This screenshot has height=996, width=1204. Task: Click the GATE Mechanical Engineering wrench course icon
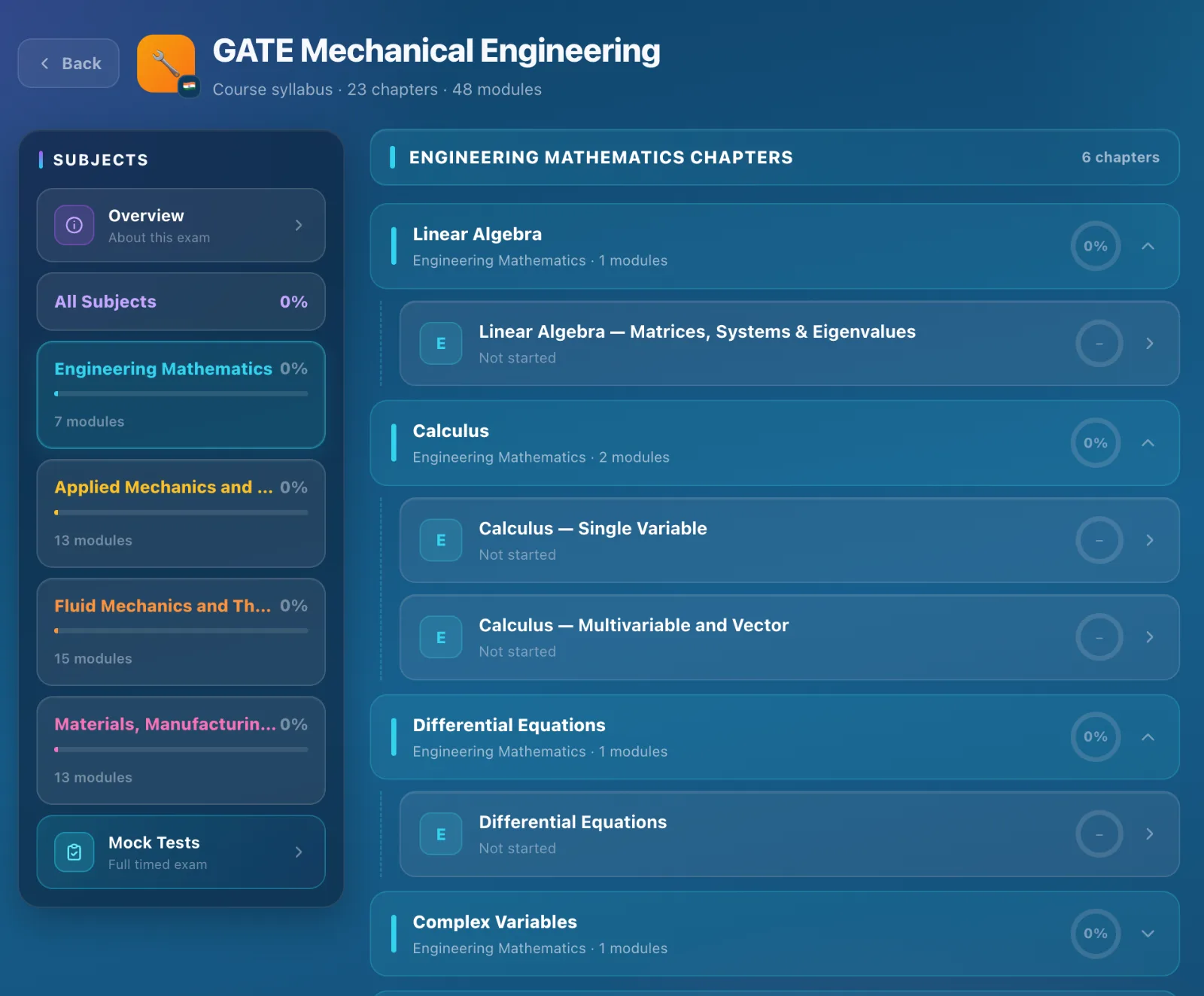pos(166,64)
